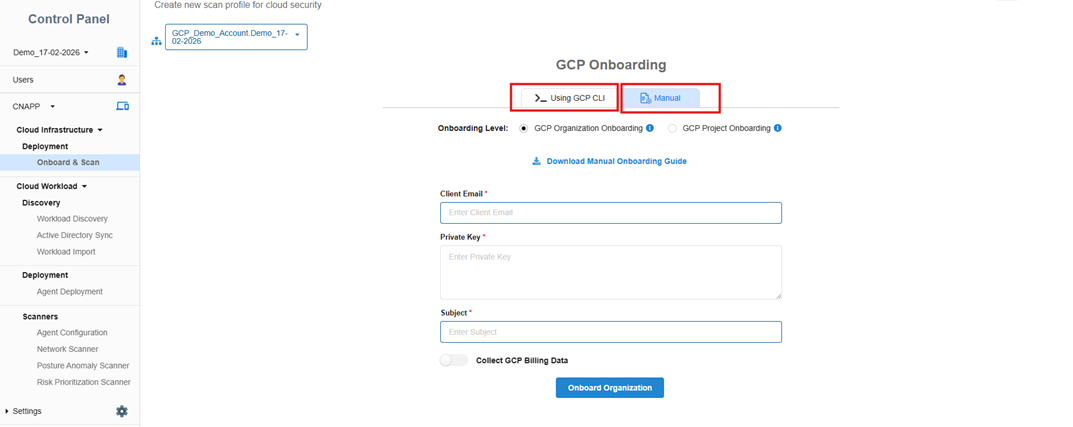The height and width of the screenshot is (427, 1073).
Task: Click the building icon beside Demo_17-02-2026
Action: 122,52
